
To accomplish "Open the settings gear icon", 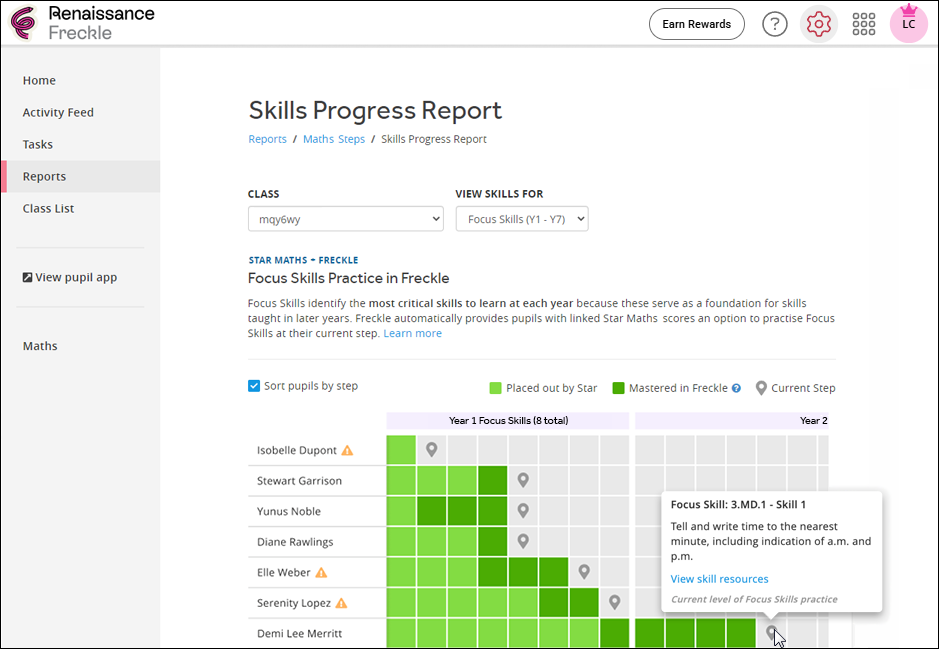I will coord(819,24).
